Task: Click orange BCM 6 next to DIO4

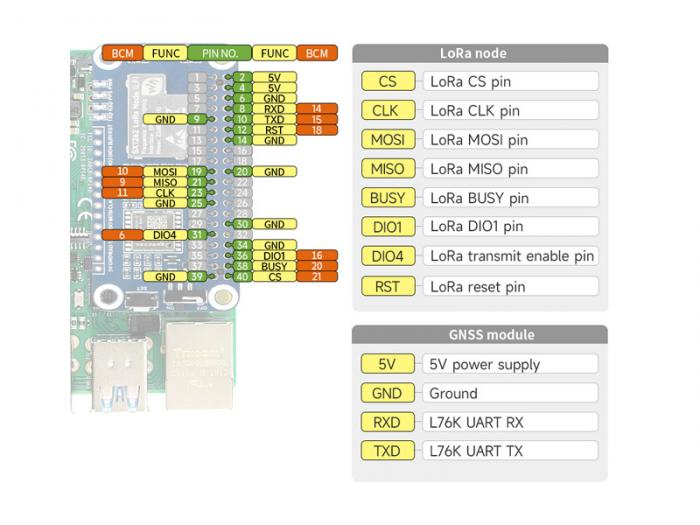Action: pyautogui.click(x=122, y=235)
